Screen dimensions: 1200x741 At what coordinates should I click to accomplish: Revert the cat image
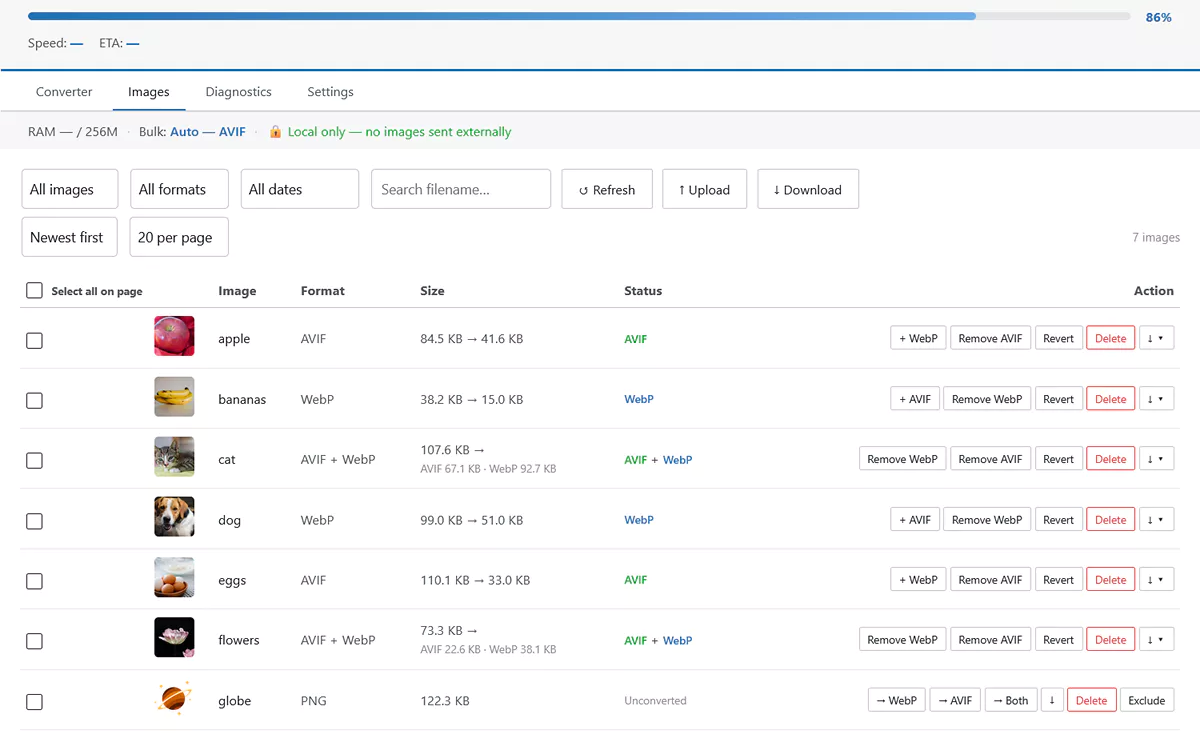tap(1058, 459)
